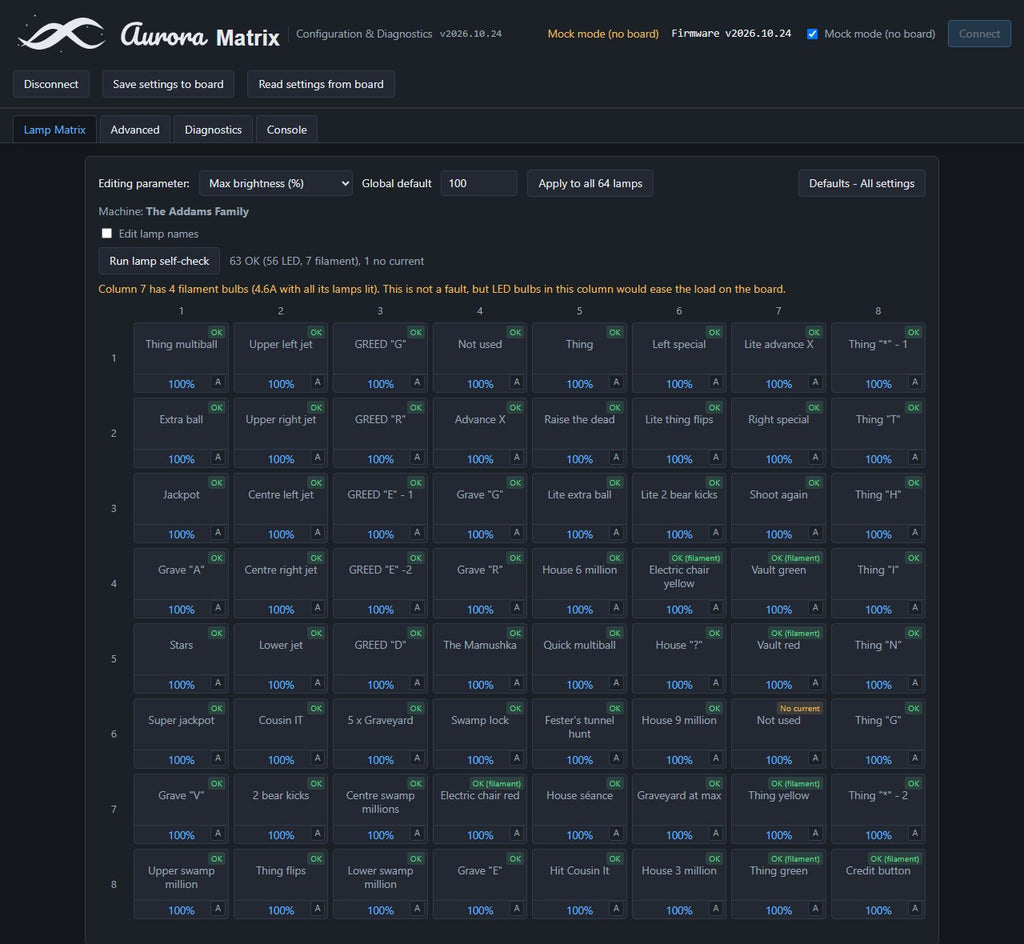Toggle the A button on Grave "R" lamp
This screenshot has width=1024, height=944.
tap(517, 607)
